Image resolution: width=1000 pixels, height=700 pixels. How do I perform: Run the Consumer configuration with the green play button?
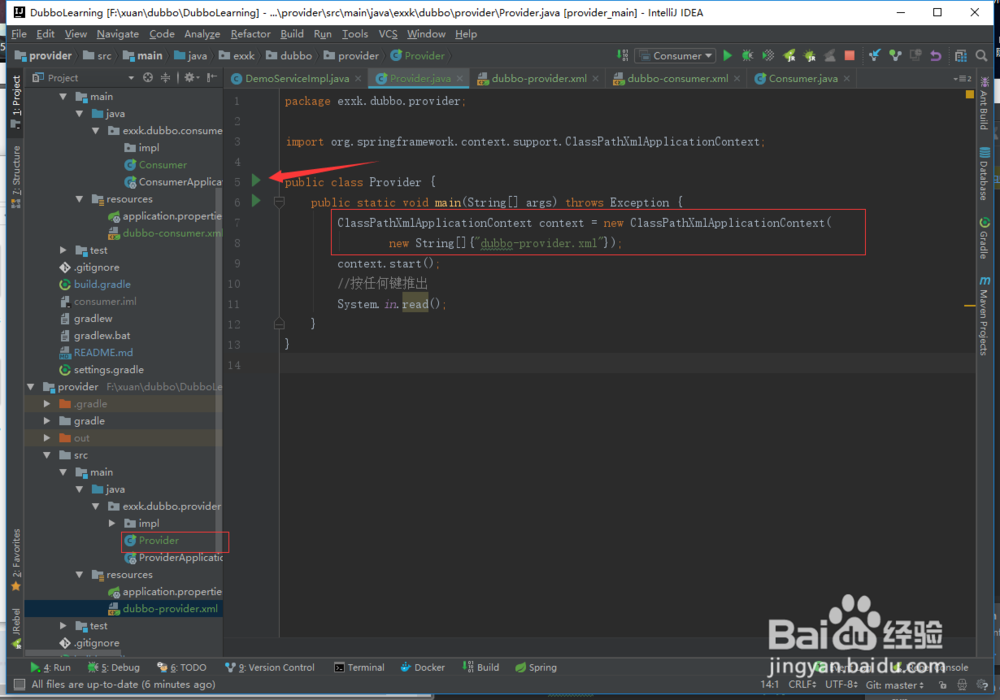click(x=727, y=55)
